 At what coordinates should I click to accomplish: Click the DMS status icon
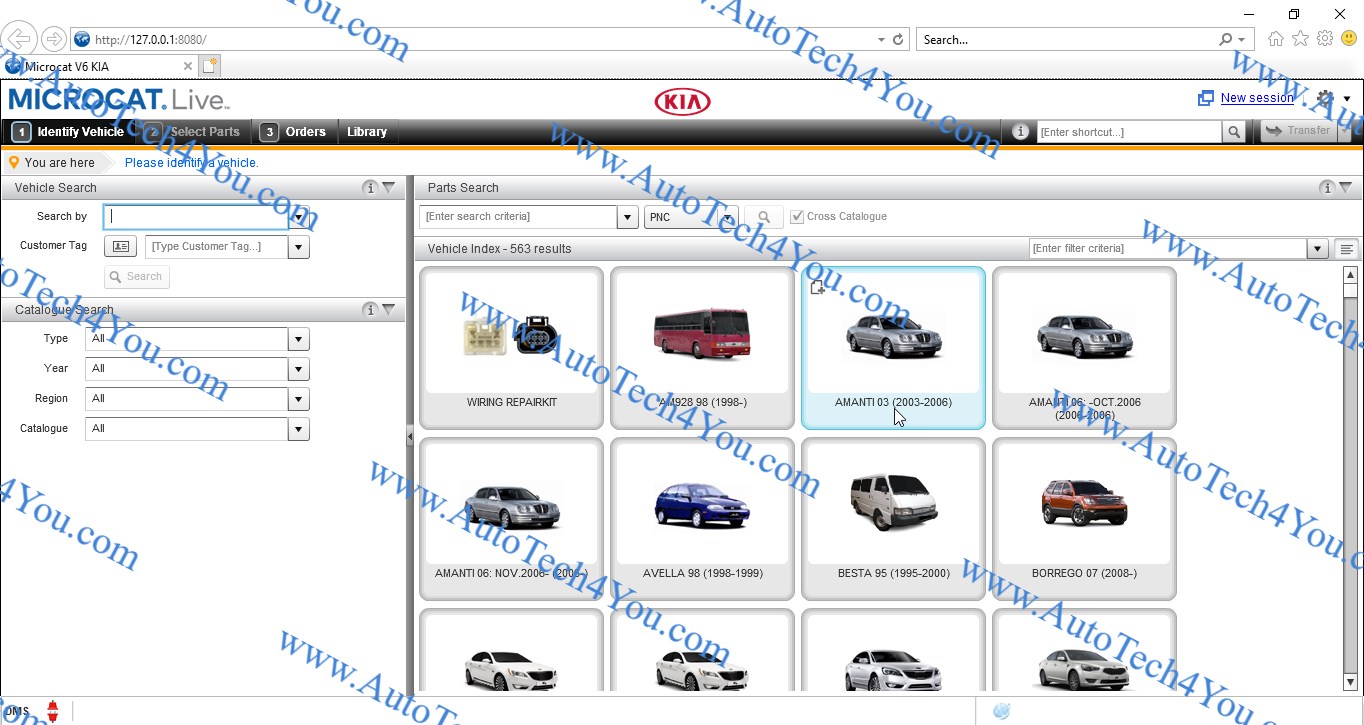click(x=52, y=711)
